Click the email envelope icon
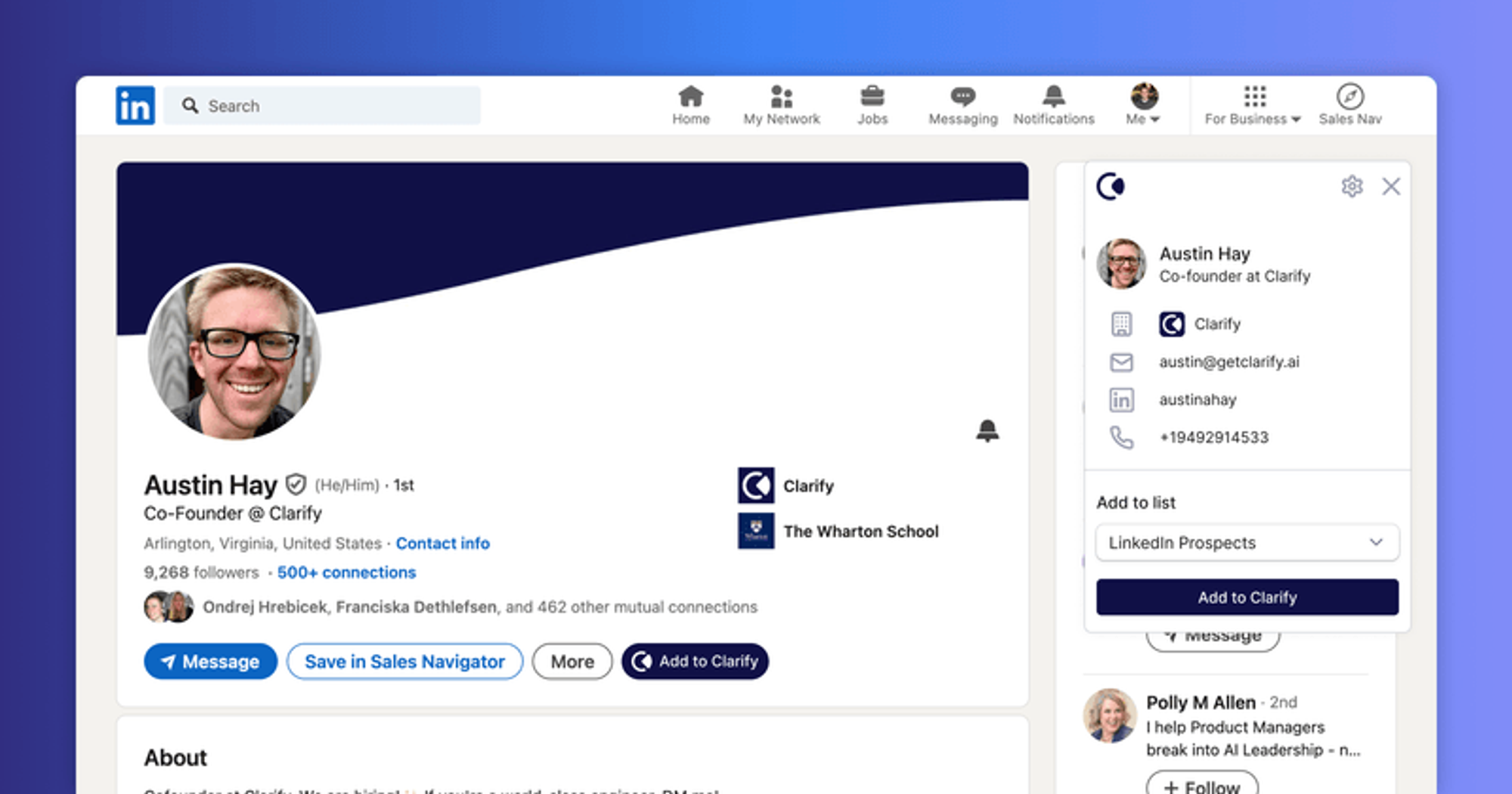Image resolution: width=1512 pixels, height=794 pixels. point(1121,362)
